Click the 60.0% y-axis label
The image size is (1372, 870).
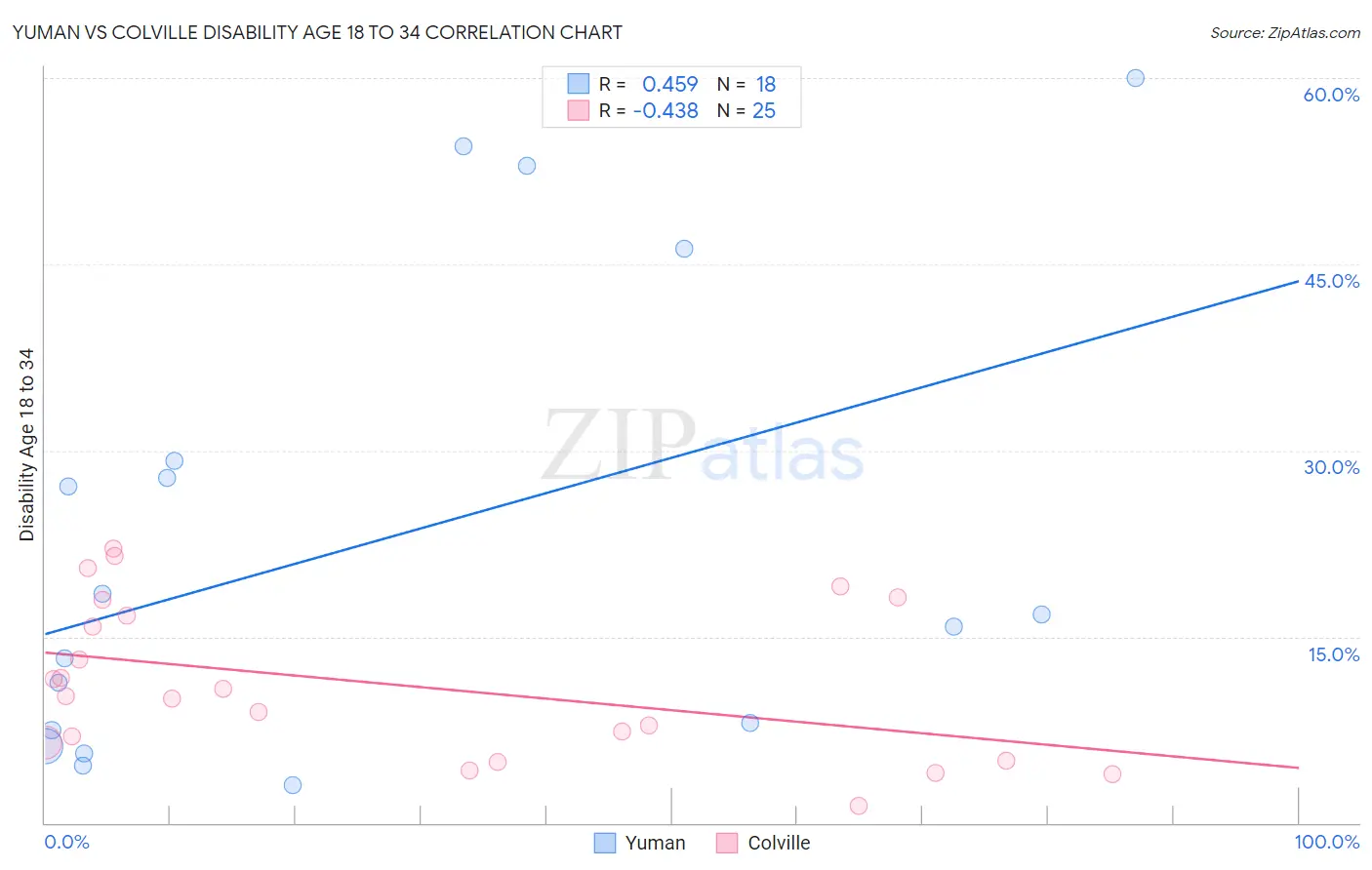coord(1331,95)
